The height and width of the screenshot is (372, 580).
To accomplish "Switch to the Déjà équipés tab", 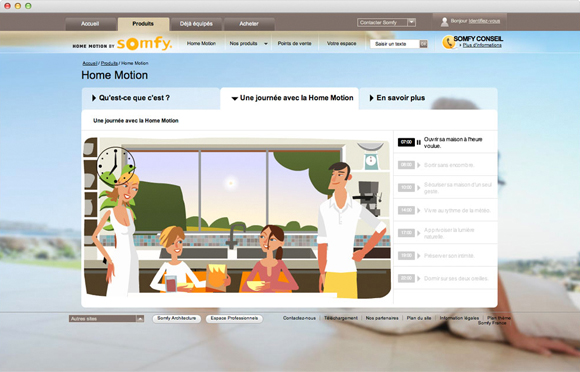I will click(196, 24).
